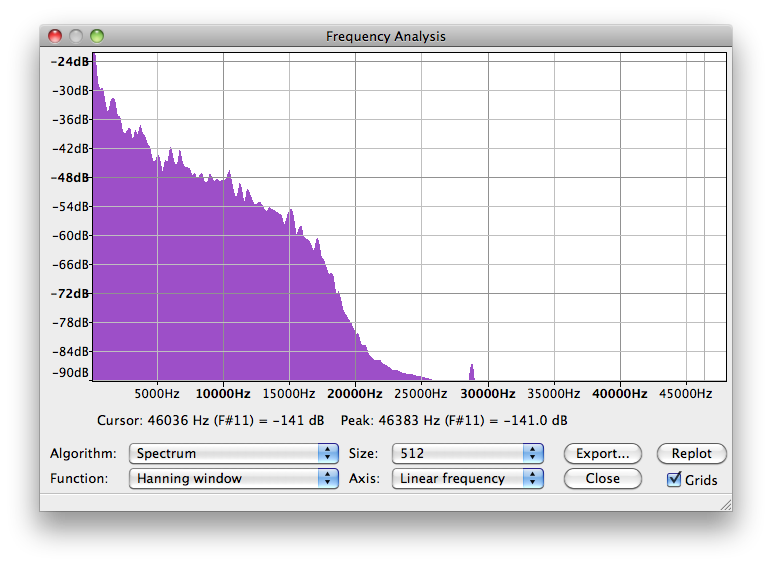Click the Frequency Analysis window title
The image size is (772, 566).
pyautogui.click(x=386, y=36)
